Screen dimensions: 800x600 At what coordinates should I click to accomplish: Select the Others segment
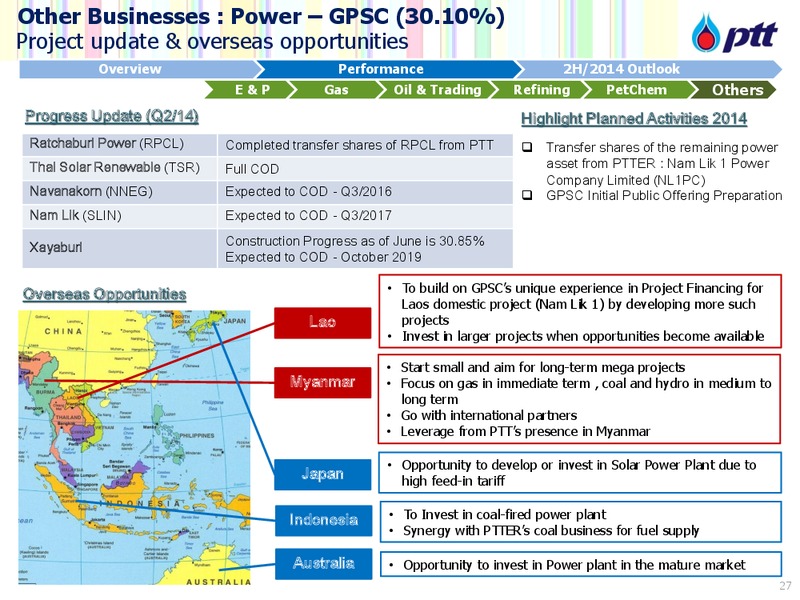(735, 90)
